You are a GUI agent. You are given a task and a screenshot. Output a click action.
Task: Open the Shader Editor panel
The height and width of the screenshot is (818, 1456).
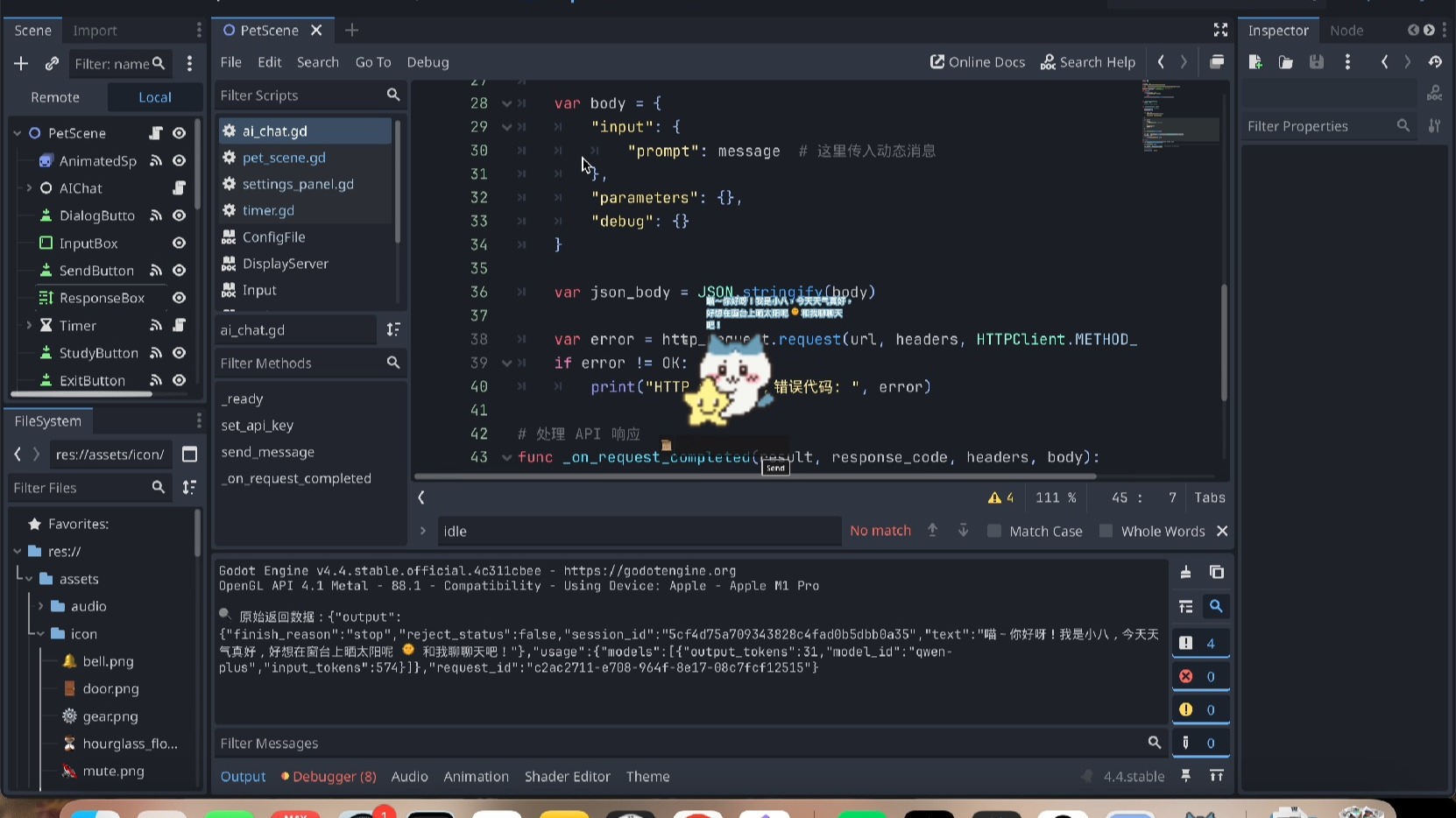click(x=568, y=777)
